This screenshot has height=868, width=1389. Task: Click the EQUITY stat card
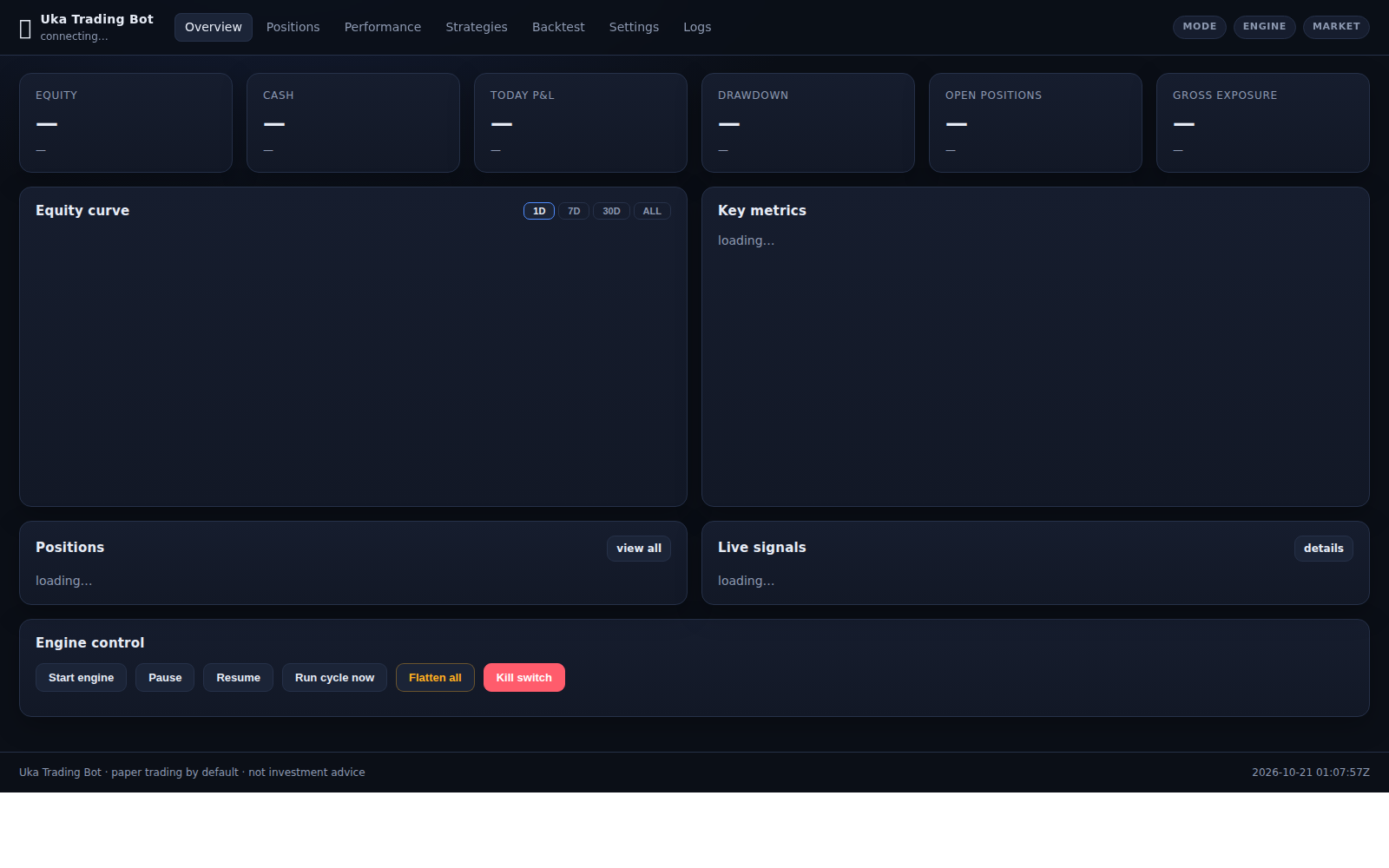(x=126, y=122)
